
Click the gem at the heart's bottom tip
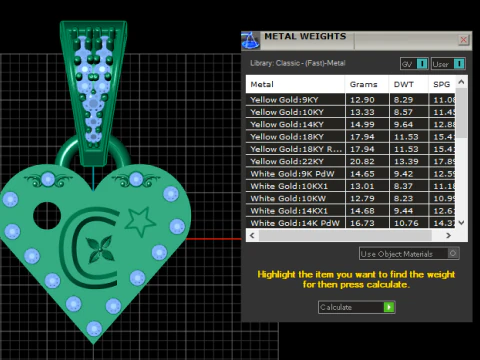(x=94, y=328)
